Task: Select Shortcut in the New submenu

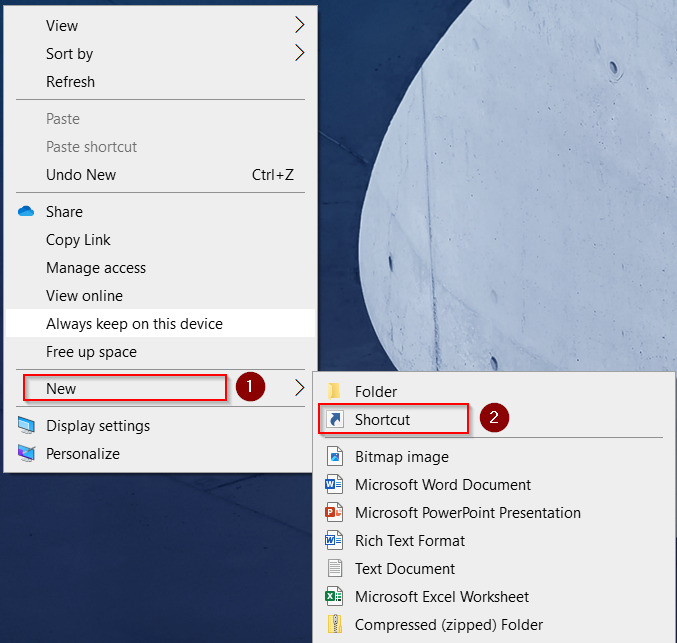Action: point(494,419)
